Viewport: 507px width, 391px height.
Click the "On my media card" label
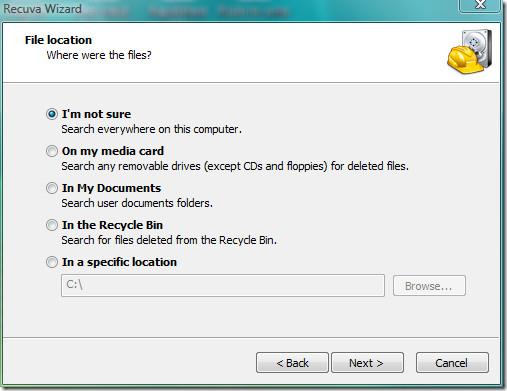(x=113, y=151)
